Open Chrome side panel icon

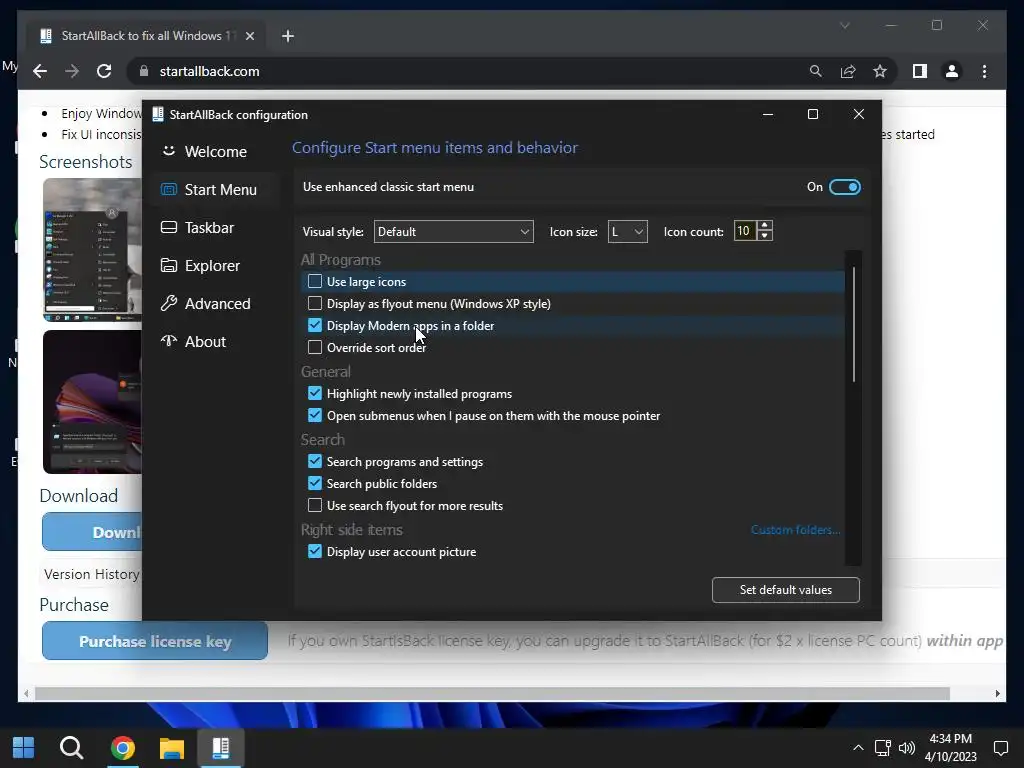(920, 71)
